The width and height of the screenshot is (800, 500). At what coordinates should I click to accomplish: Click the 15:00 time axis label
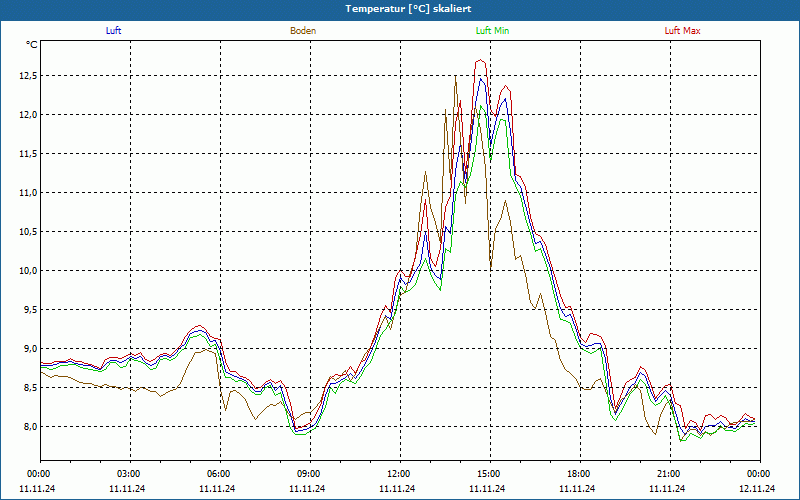[488, 474]
